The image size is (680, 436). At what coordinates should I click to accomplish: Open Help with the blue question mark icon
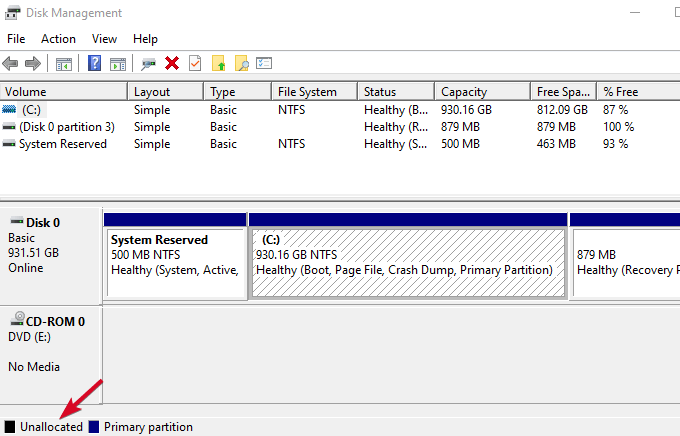94,63
